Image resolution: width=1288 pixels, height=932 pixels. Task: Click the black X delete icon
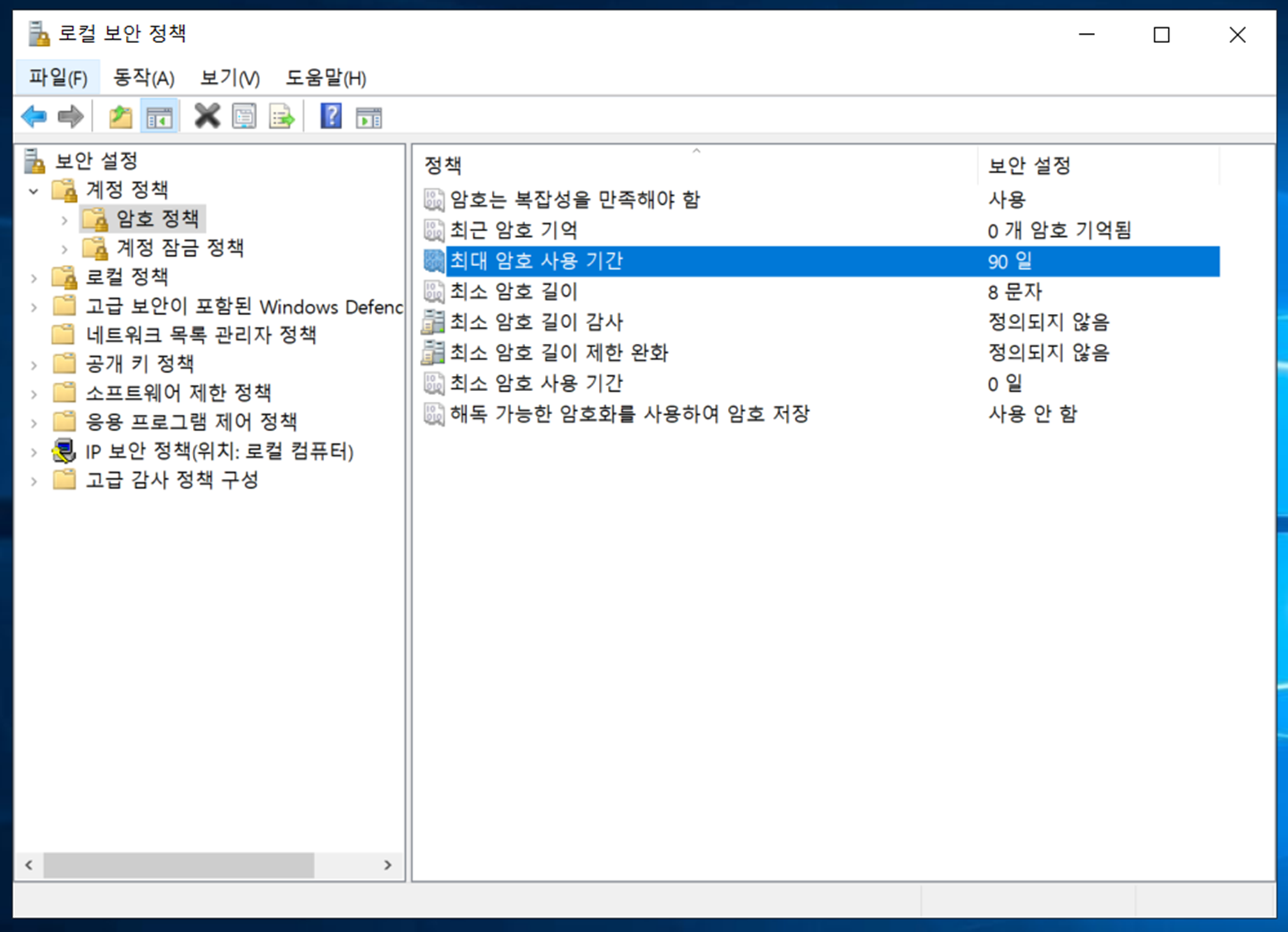207,116
